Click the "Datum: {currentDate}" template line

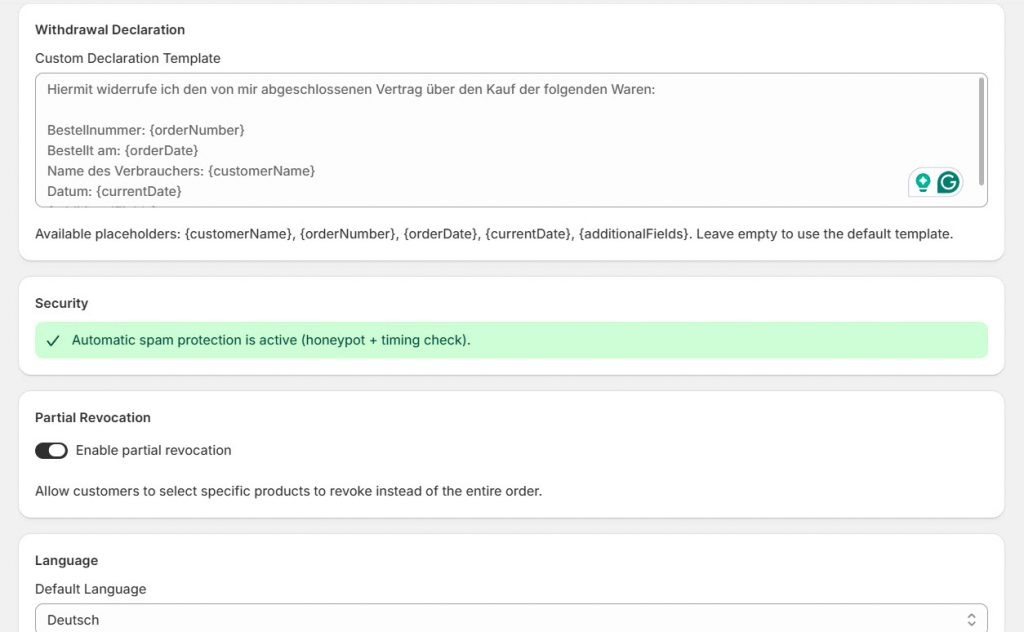click(x=114, y=191)
